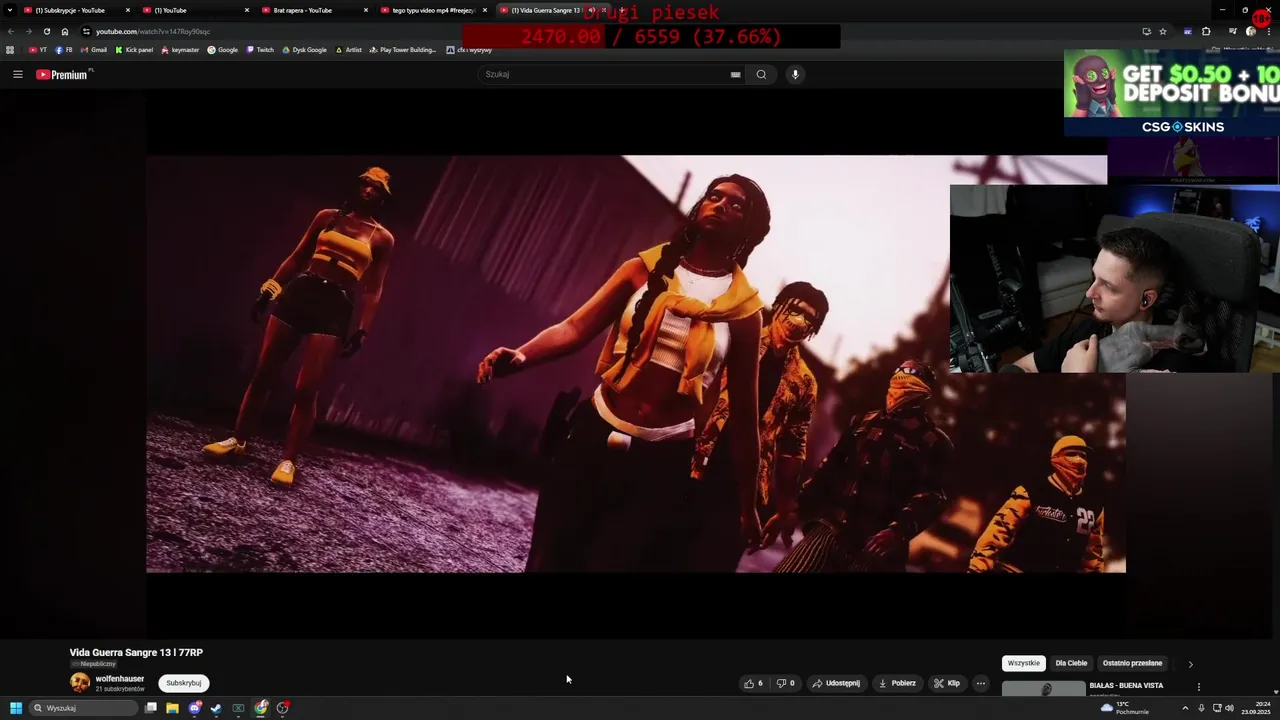Create a clip with Klip button
Image resolution: width=1280 pixels, height=720 pixels.
947,683
